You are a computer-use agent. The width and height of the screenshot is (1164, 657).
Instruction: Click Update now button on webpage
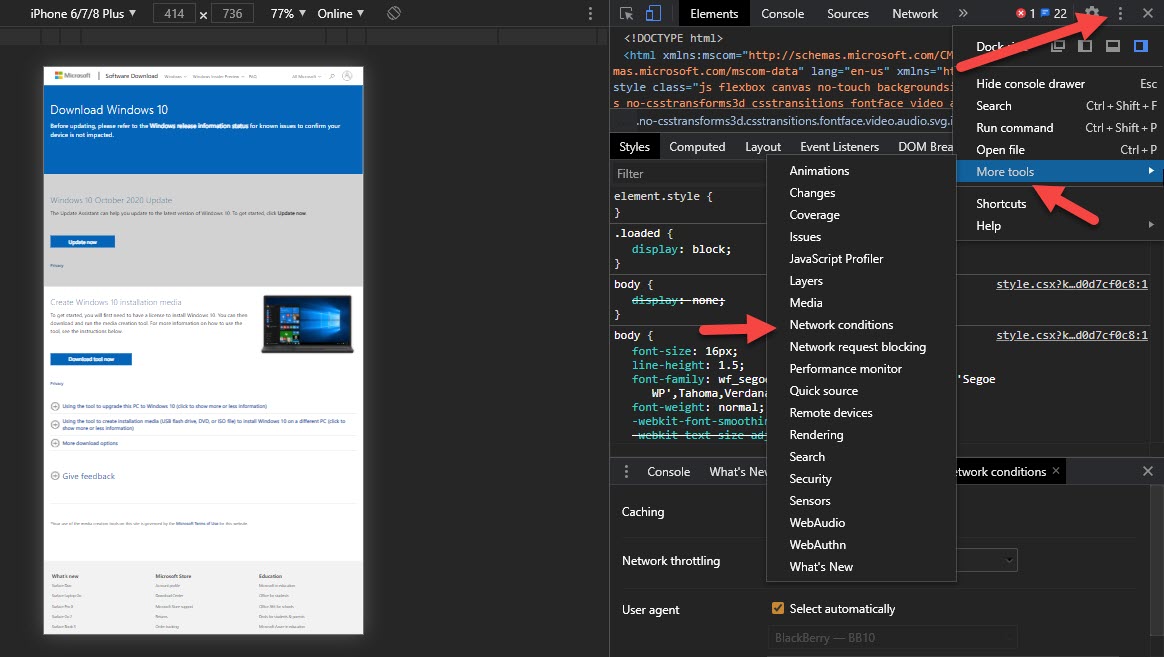(x=82, y=242)
